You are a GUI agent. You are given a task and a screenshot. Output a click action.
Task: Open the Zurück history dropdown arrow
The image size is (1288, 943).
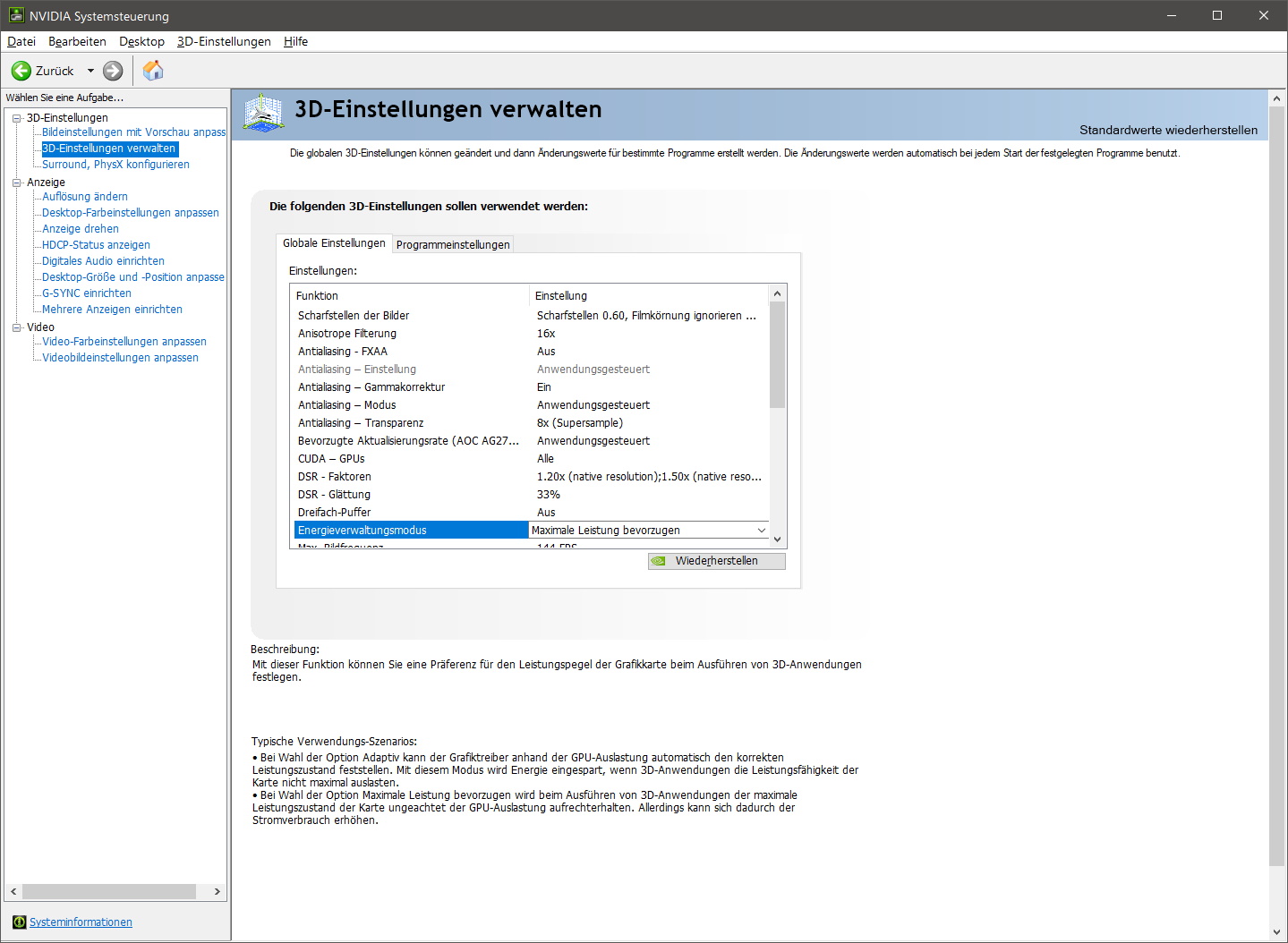coord(90,71)
